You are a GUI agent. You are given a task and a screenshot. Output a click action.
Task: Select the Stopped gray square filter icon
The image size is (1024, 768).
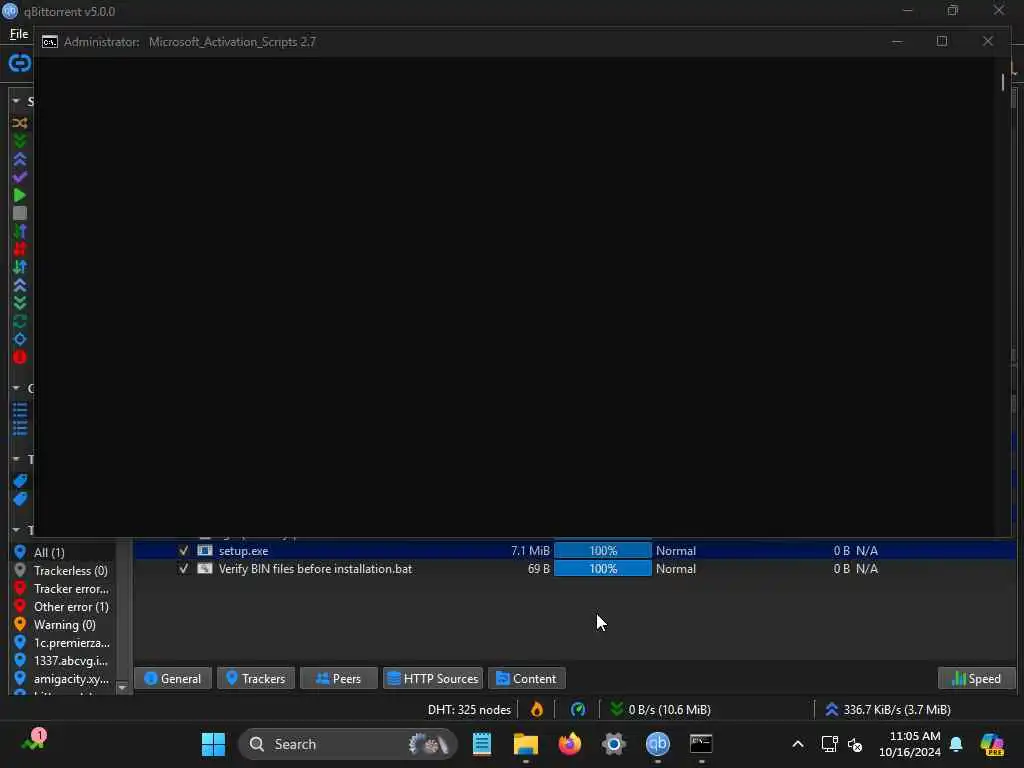[20, 213]
